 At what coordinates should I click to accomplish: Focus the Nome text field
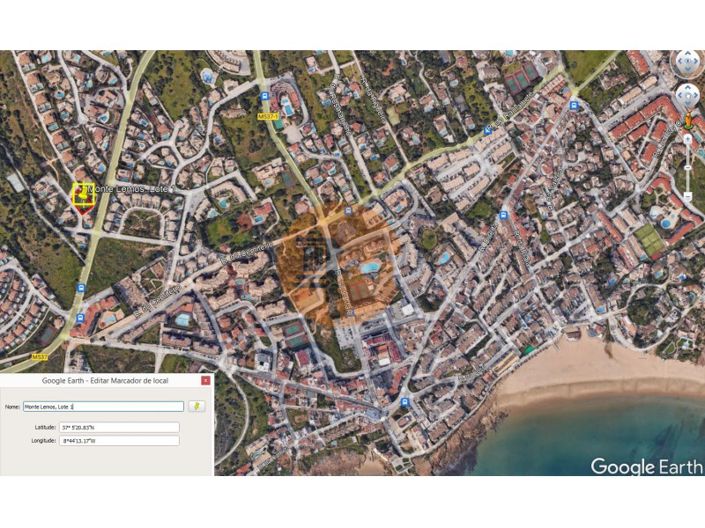(x=103, y=406)
